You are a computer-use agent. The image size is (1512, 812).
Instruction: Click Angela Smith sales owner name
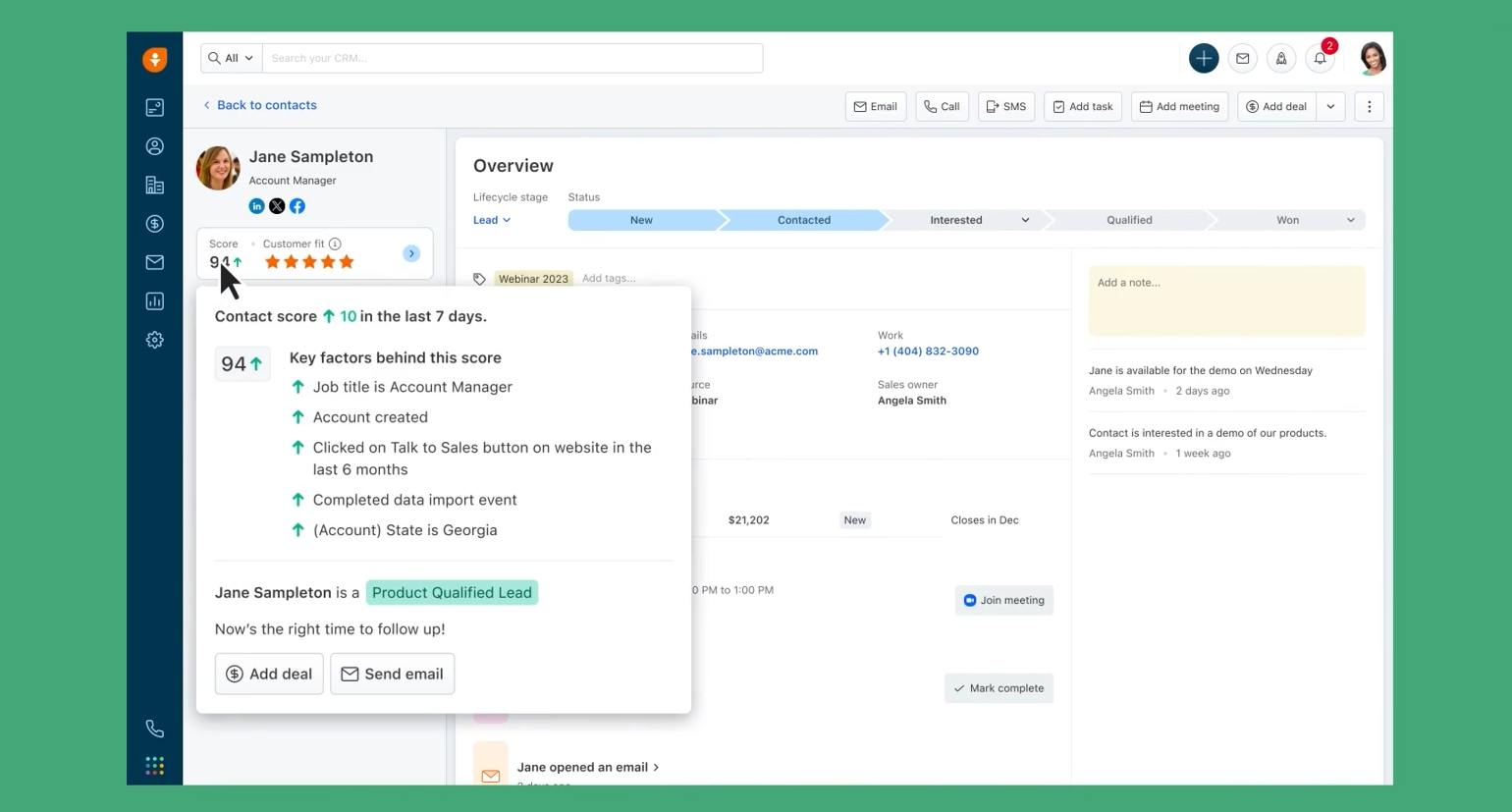click(911, 401)
